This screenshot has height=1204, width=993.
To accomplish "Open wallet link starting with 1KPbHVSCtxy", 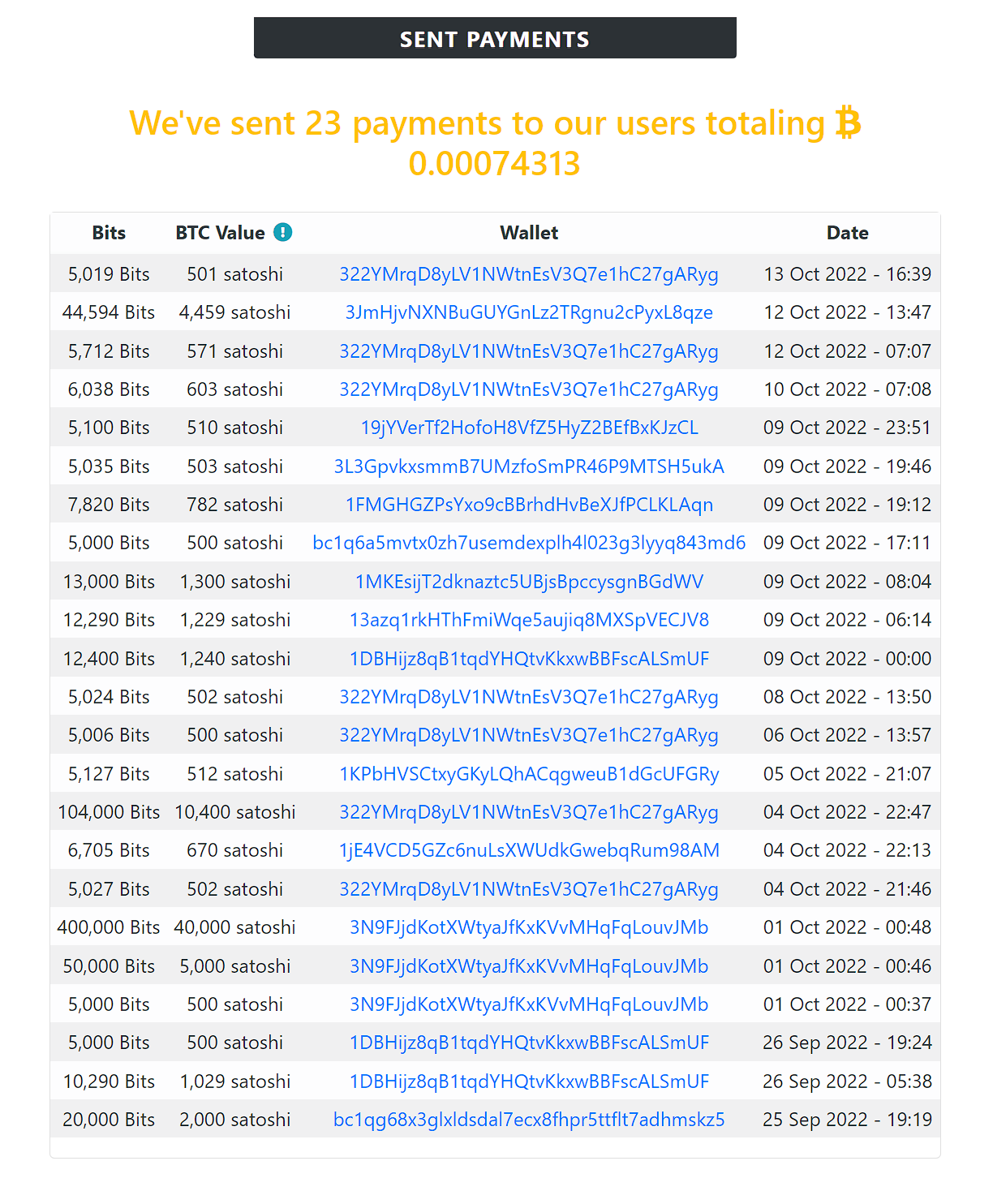I will tap(529, 774).
